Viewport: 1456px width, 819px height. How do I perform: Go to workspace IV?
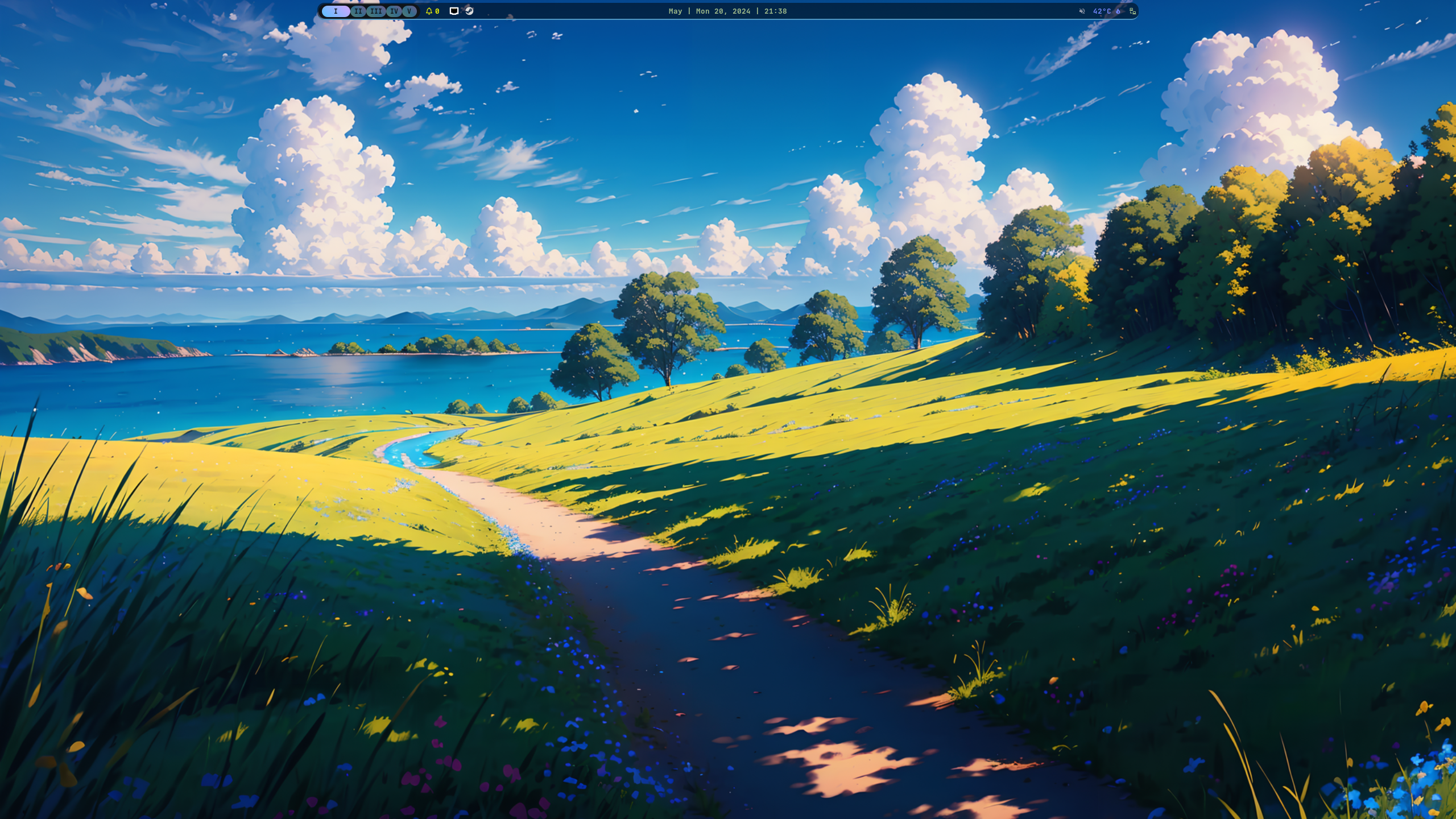394,11
